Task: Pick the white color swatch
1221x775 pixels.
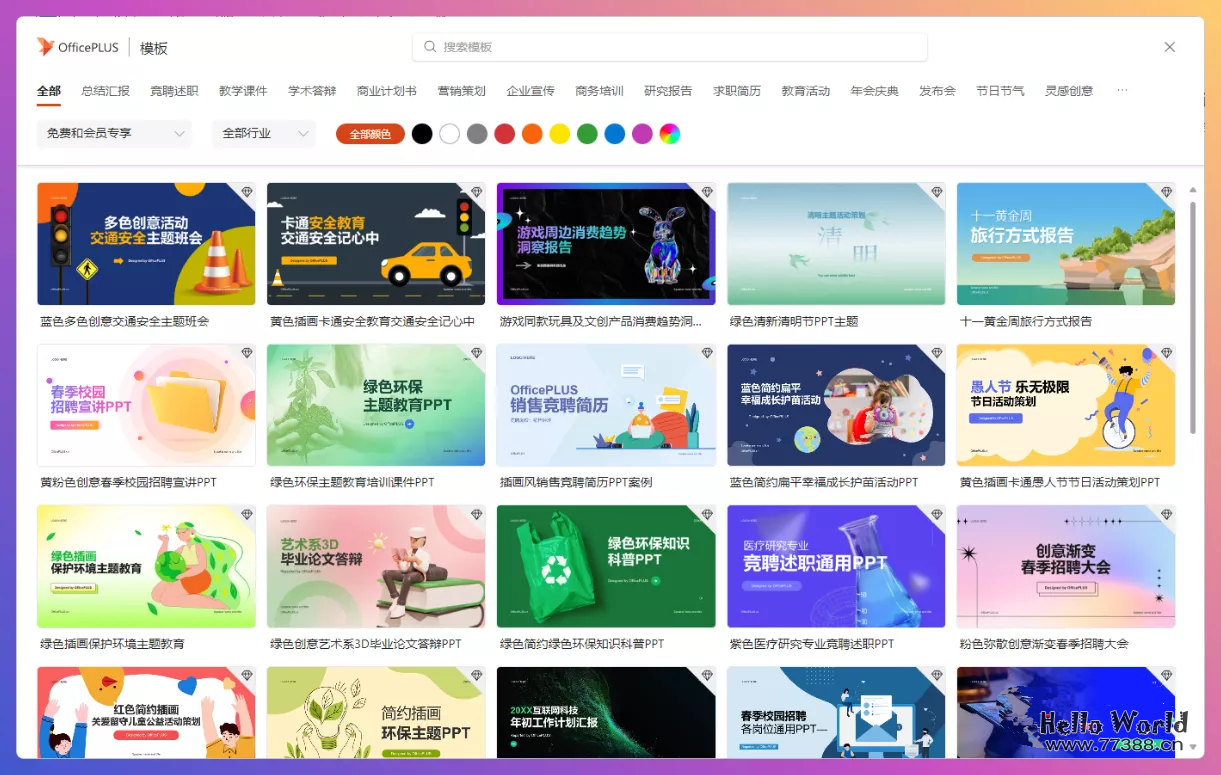Action: click(450, 134)
